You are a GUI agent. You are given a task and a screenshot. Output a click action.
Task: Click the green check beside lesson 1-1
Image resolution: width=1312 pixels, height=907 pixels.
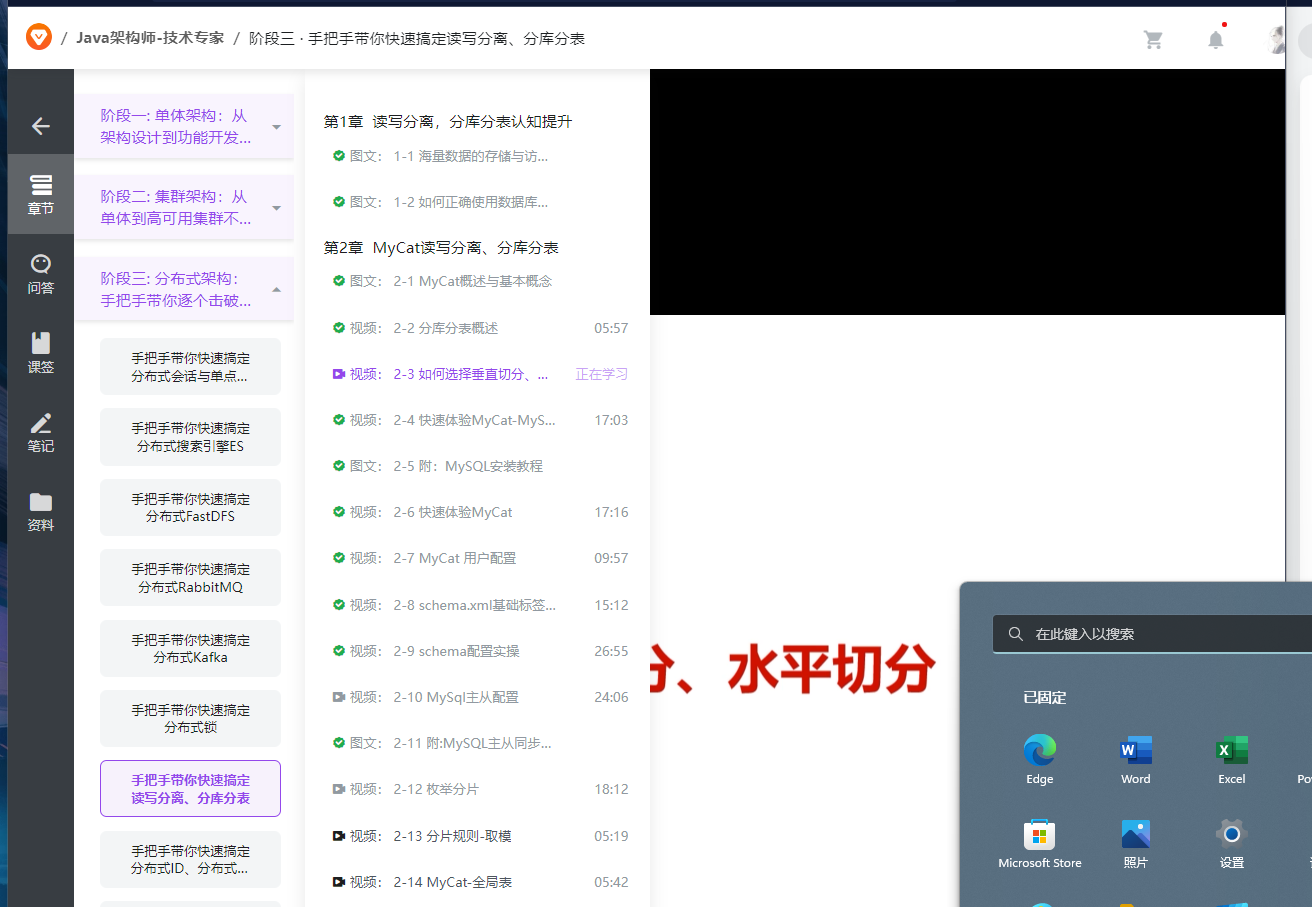coord(339,156)
